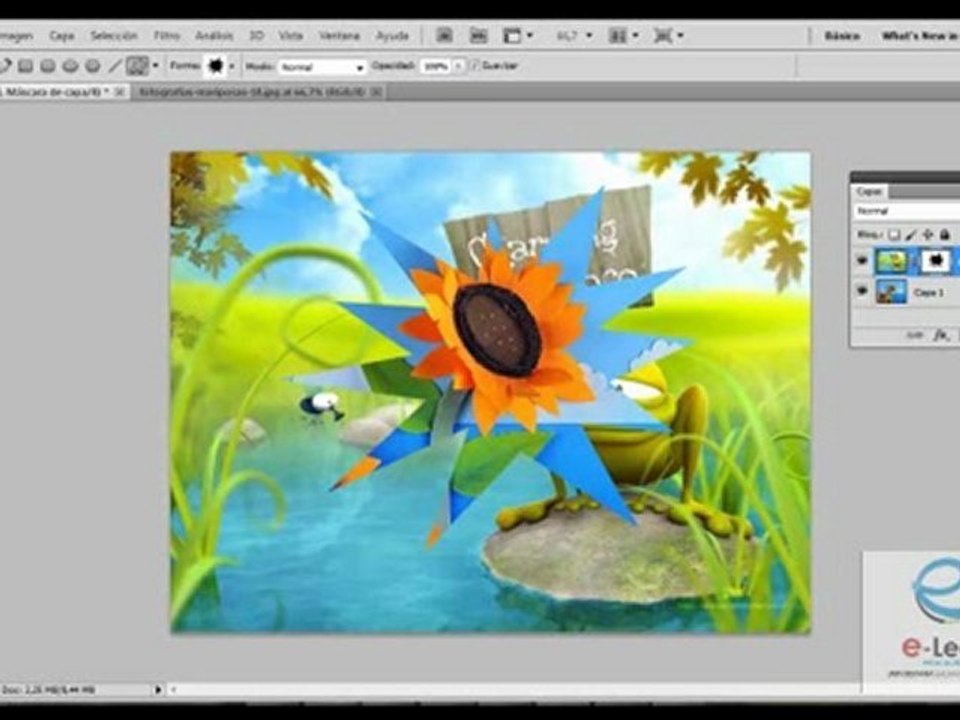
Task: Hide the Capa 1 layer eye
Action: pyautogui.click(x=862, y=291)
